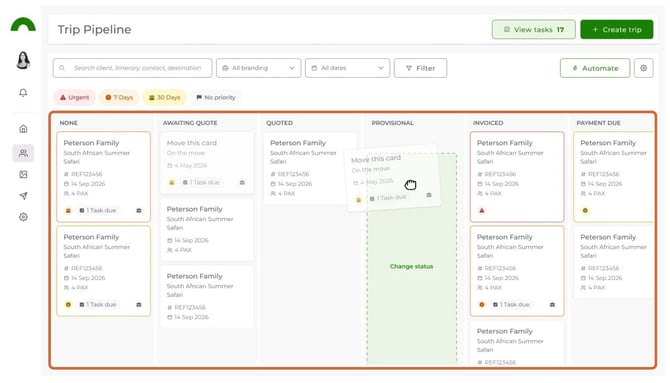Click 4 PAX on the QUOTED card
The image size is (670, 383).
pyautogui.click(x=283, y=194)
